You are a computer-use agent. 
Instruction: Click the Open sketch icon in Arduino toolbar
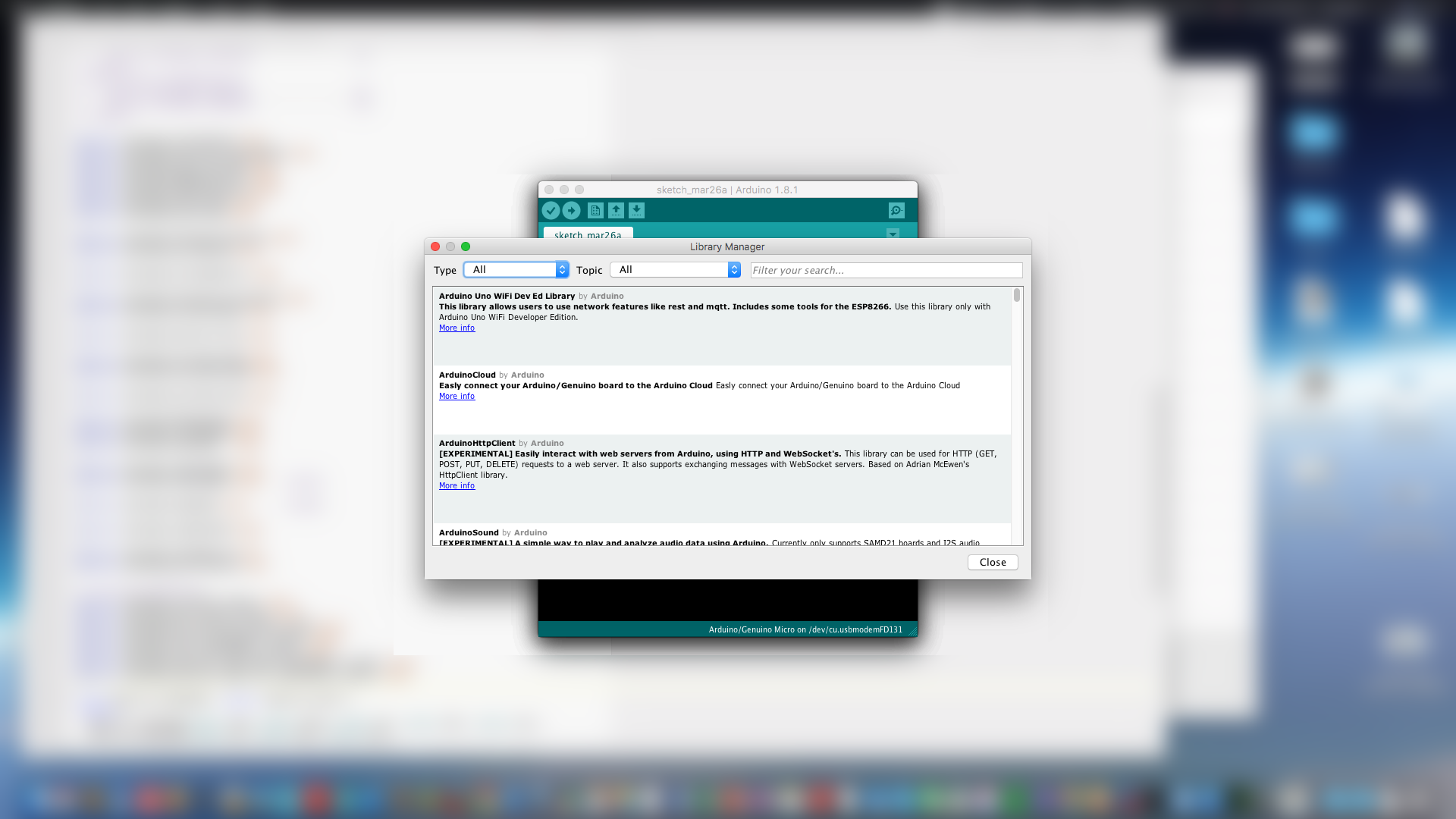[x=616, y=210]
